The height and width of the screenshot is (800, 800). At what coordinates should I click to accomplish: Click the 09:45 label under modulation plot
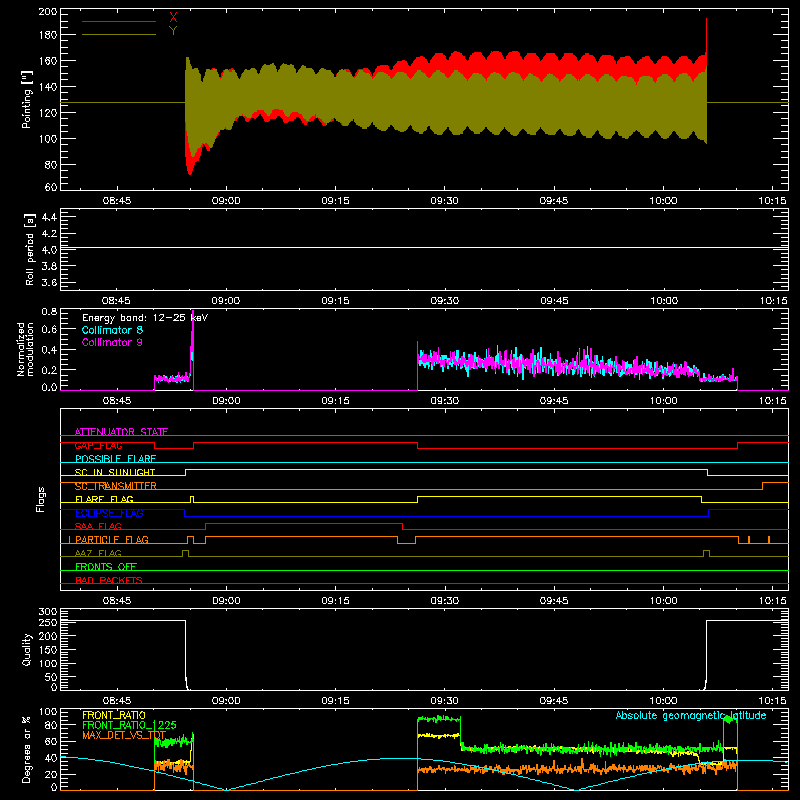(x=554, y=401)
